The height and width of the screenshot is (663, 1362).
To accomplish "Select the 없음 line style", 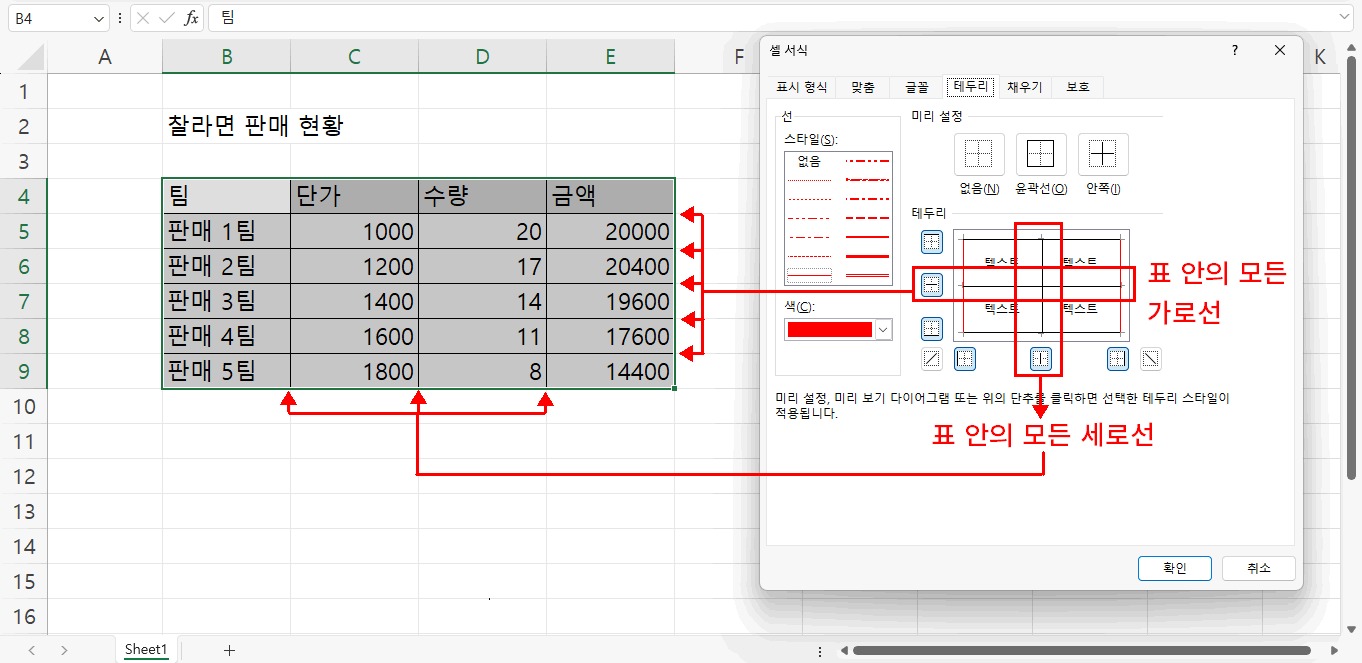I will (x=809, y=160).
